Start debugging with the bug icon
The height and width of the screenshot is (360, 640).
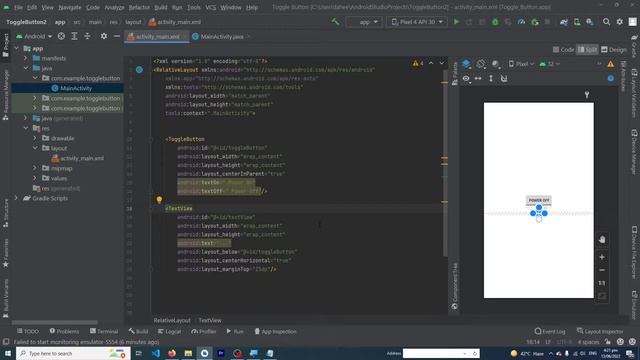coord(495,22)
